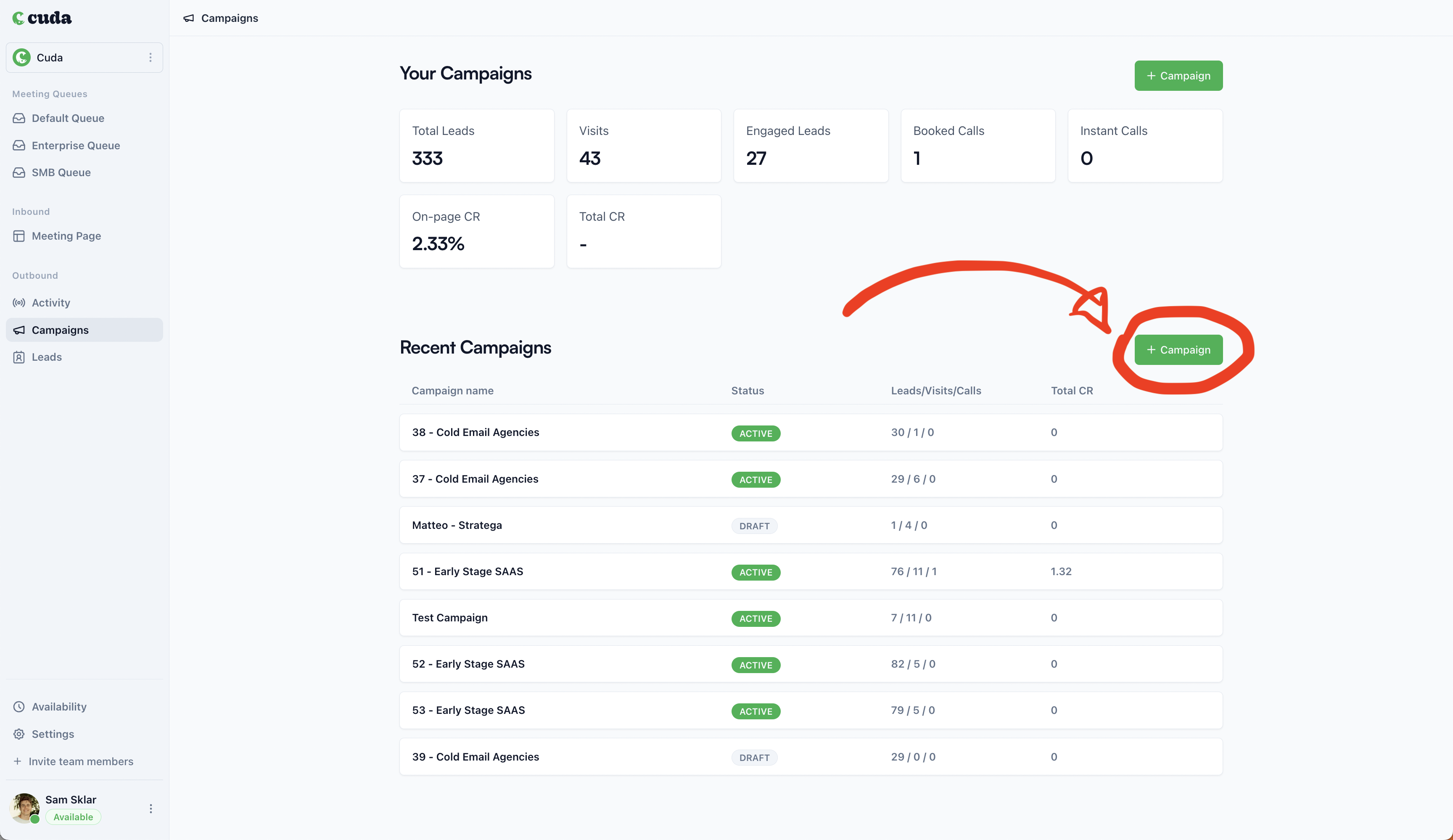Viewport: 1453px width, 840px height.
Task: Open Availability settings link
Action: tap(59, 707)
